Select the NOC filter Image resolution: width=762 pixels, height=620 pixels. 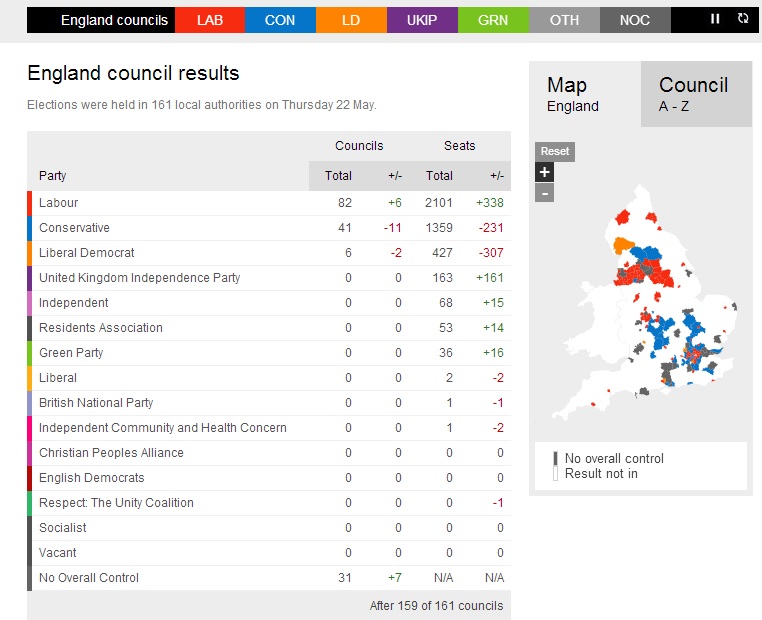635,20
